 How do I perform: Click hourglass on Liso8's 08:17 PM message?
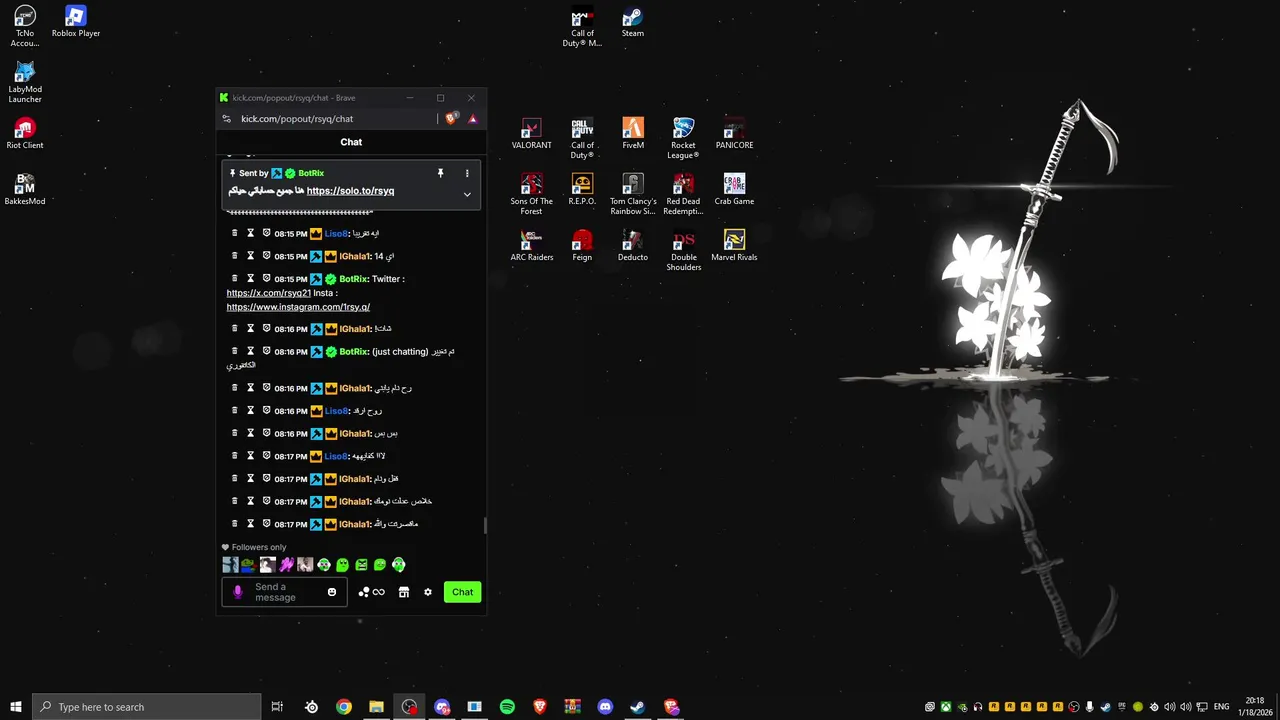point(251,456)
